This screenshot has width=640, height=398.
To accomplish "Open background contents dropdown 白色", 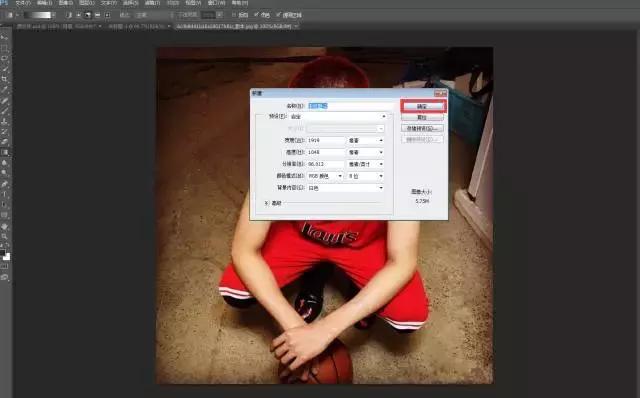I will click(x=346, y=188).
